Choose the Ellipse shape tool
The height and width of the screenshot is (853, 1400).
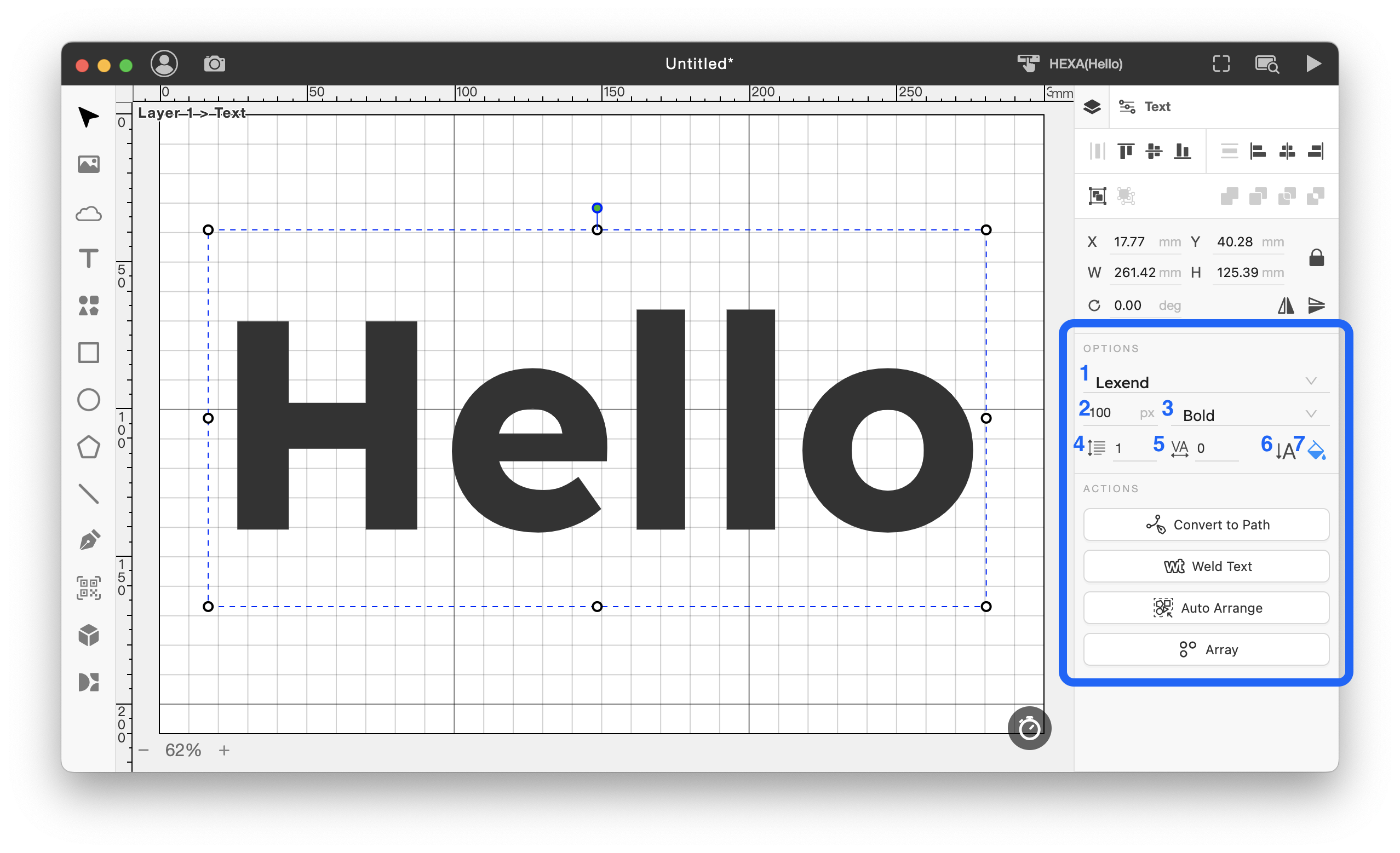click(89, 400)
